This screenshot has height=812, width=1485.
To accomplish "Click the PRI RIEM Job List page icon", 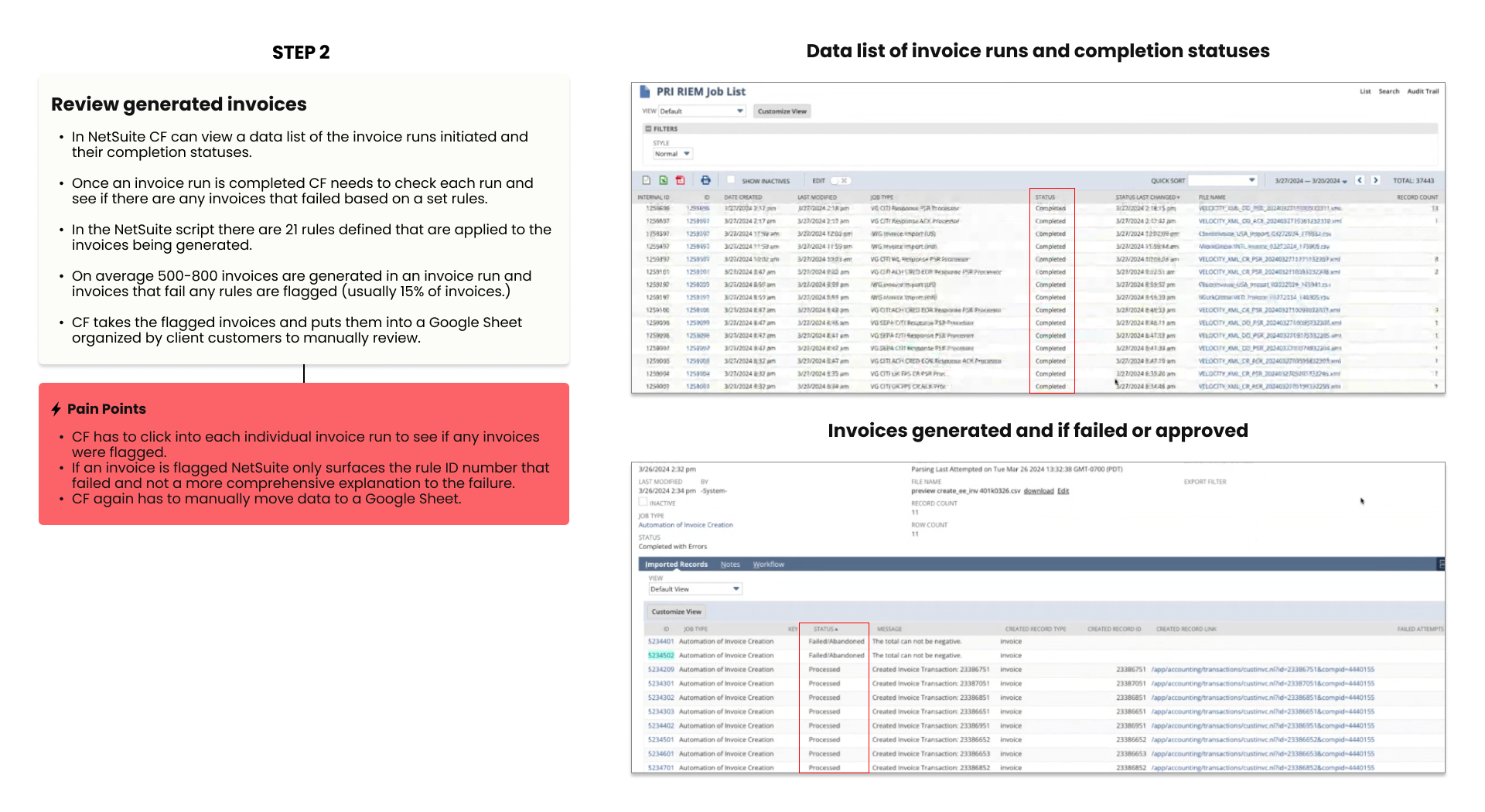I will pos(645,92).
